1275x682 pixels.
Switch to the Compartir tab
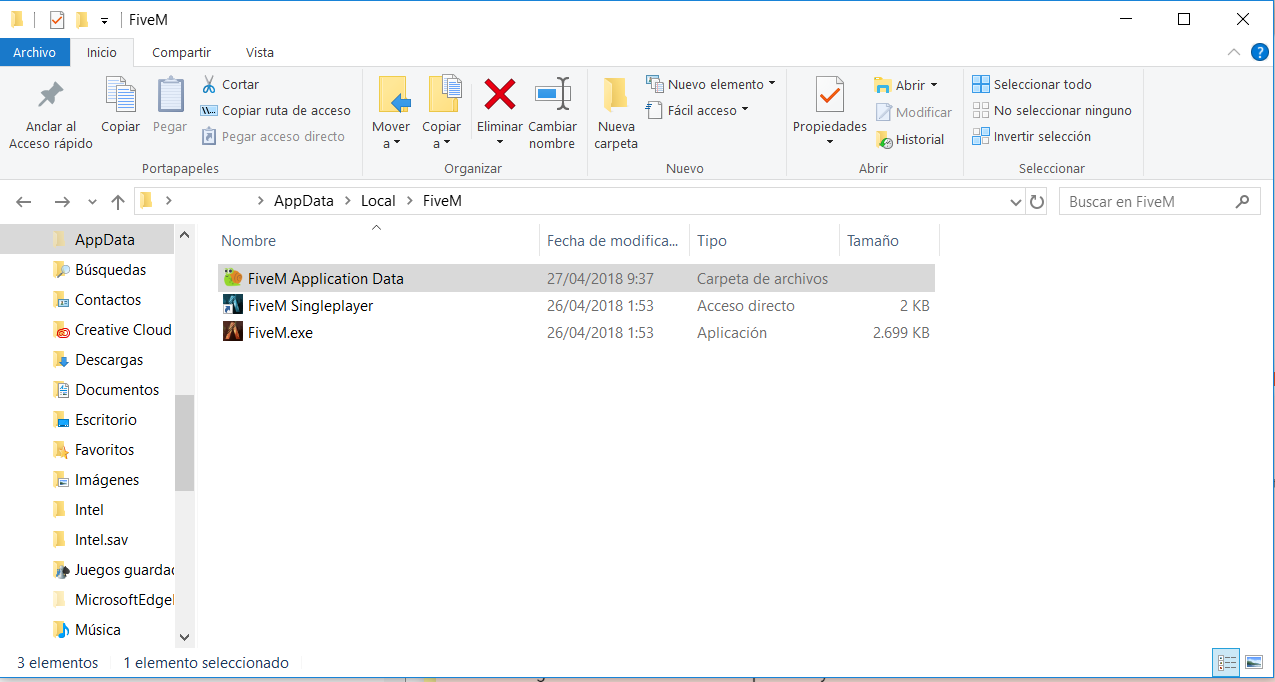tap(181, 52)
